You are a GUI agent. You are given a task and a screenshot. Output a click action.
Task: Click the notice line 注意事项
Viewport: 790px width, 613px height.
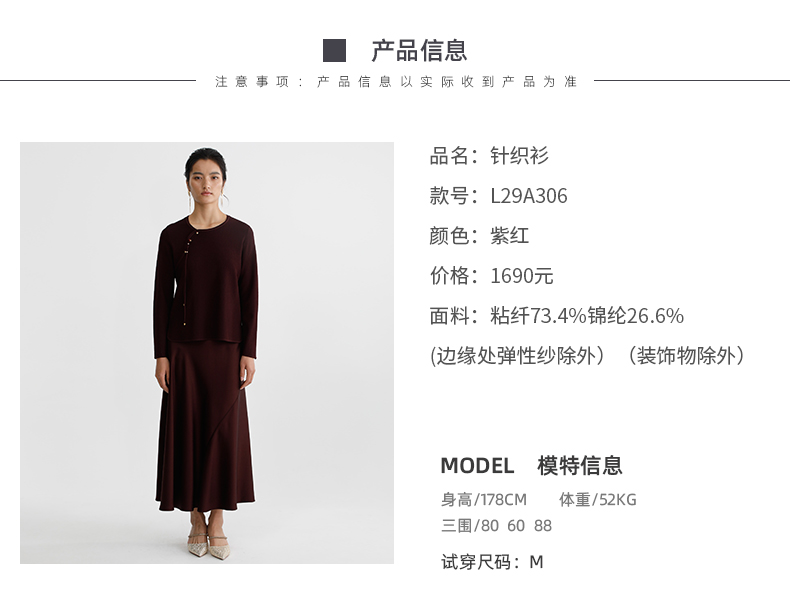point(396,82)
